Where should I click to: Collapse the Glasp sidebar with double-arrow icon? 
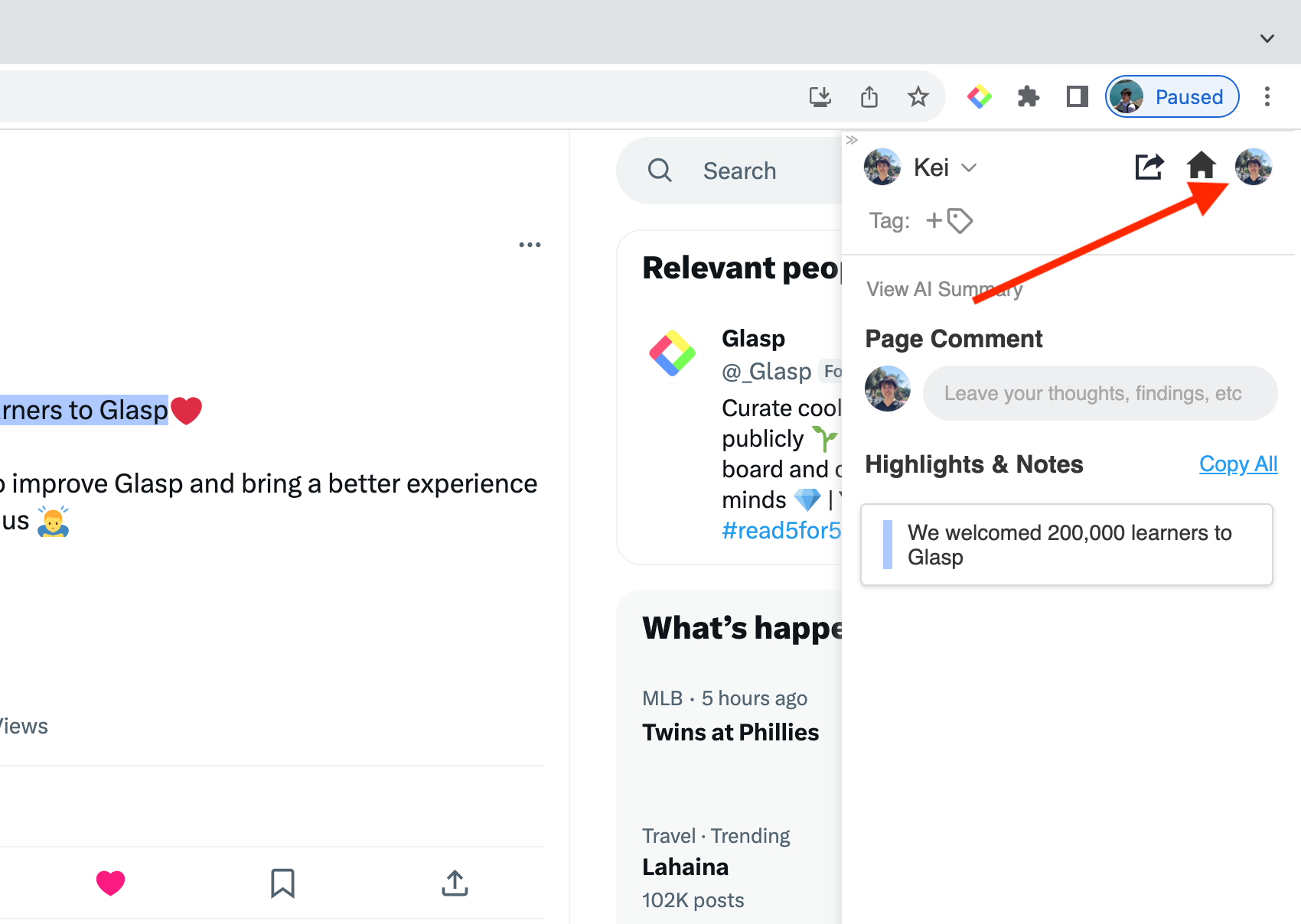(x=852, y=140)
